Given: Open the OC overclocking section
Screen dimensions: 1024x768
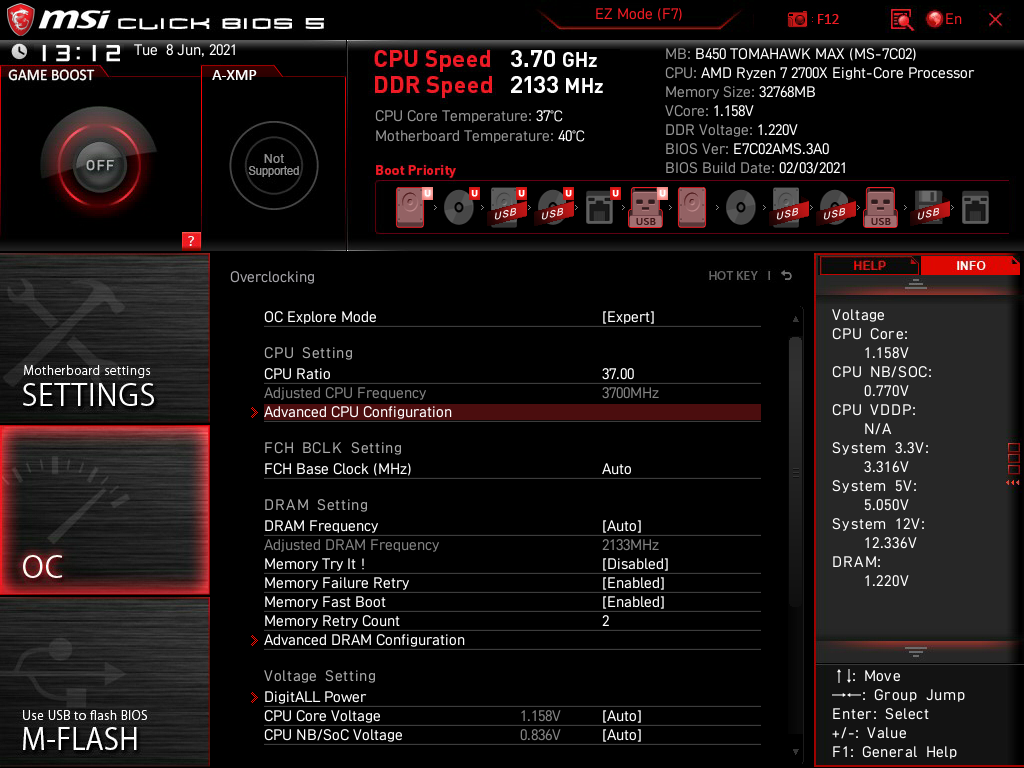Looking at the screenshot, I should coord(104,510).
